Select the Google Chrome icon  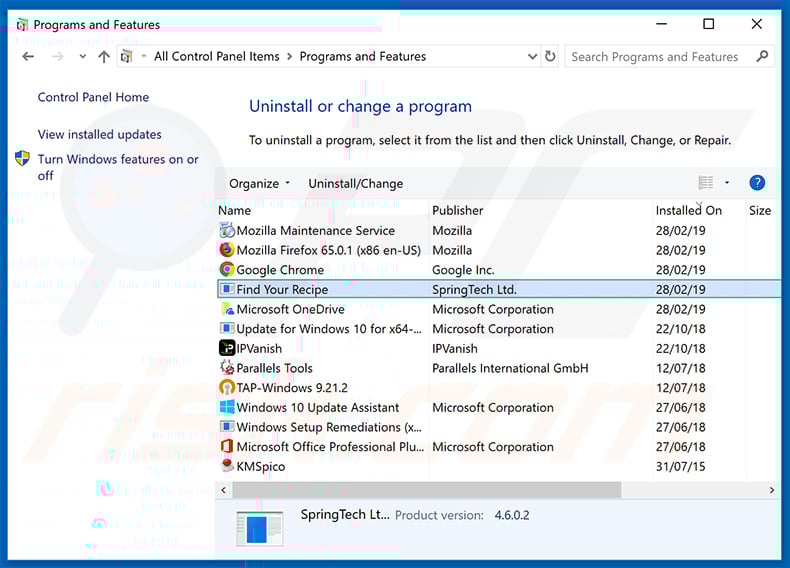[x=227, y=270]
